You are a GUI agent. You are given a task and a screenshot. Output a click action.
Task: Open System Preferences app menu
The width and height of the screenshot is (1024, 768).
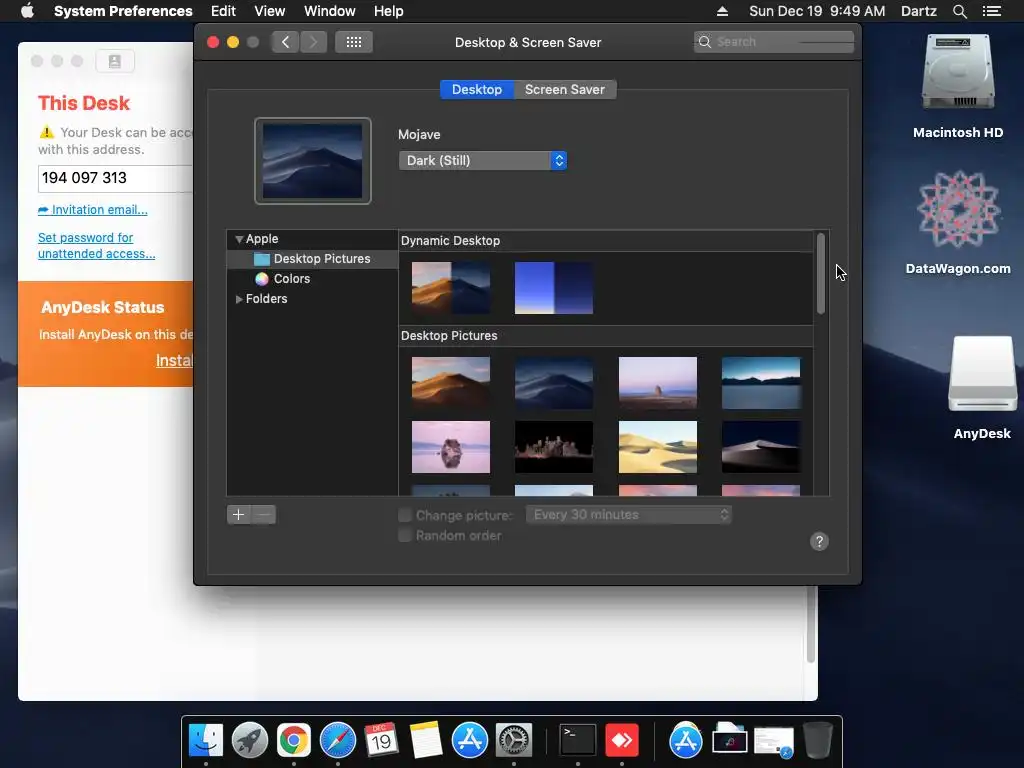coord(123,11)
